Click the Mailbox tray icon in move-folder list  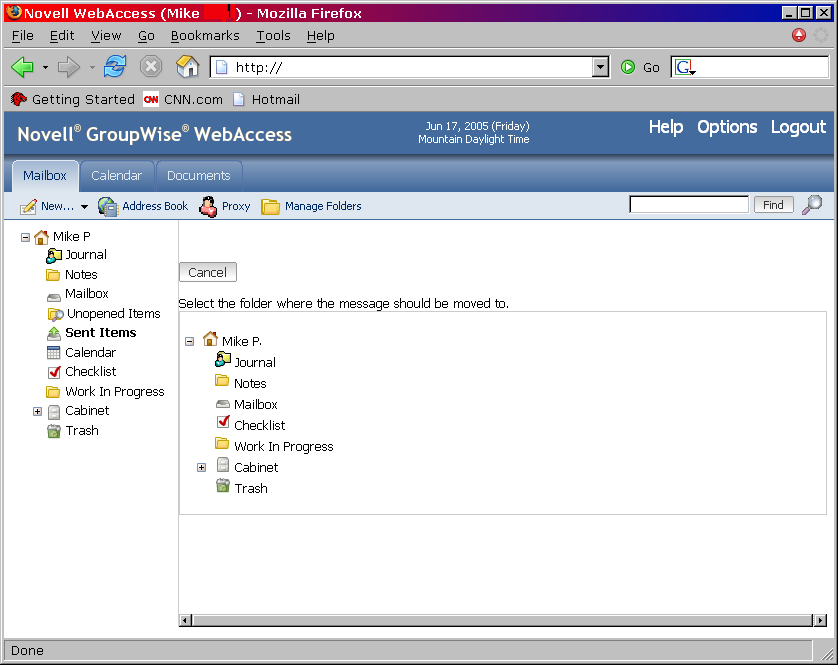point(222,404)
